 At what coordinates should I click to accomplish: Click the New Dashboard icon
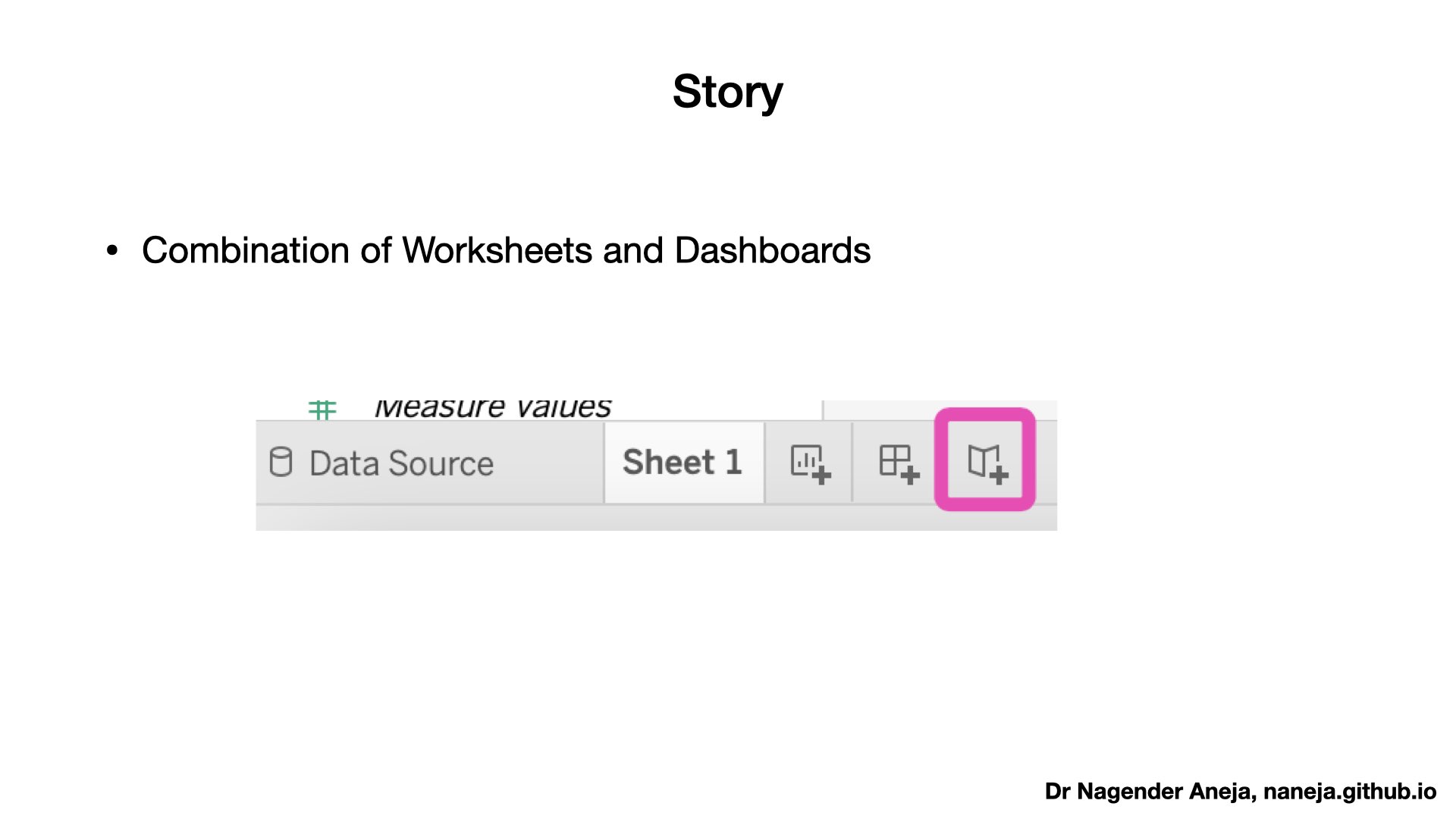pos(899,463)
